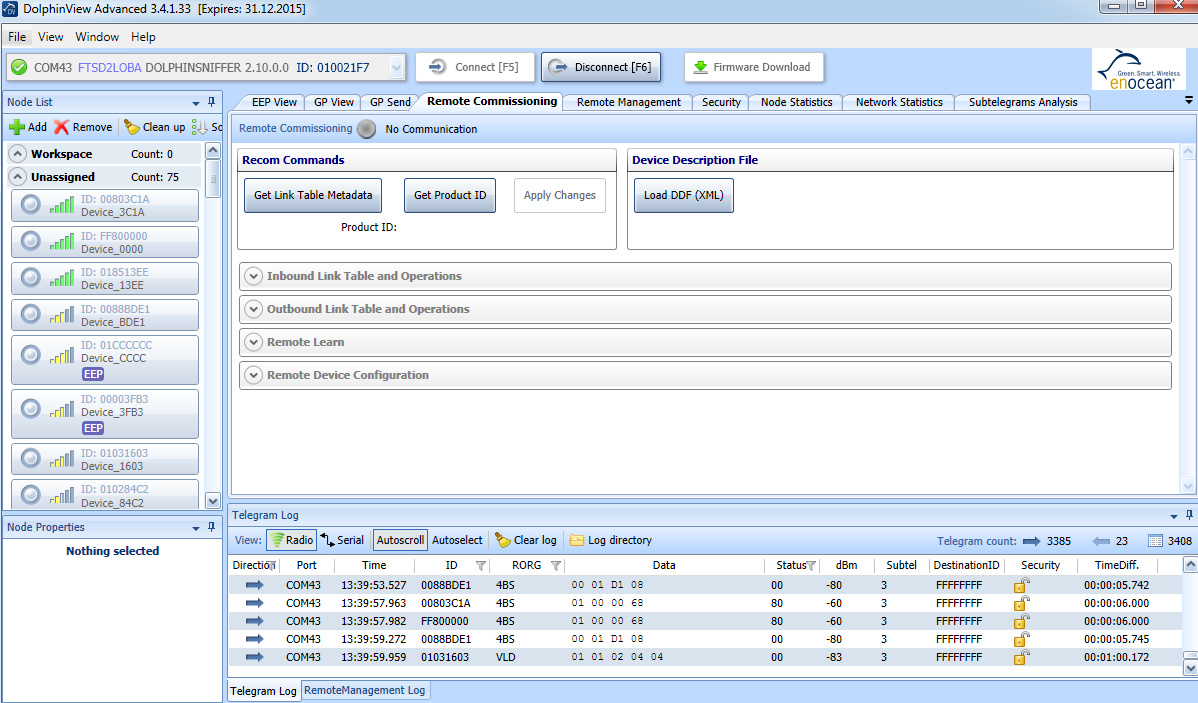
Task: Click the Node List scrollbar down arrow
Action: pyautogui.click(x=213, y=501)
